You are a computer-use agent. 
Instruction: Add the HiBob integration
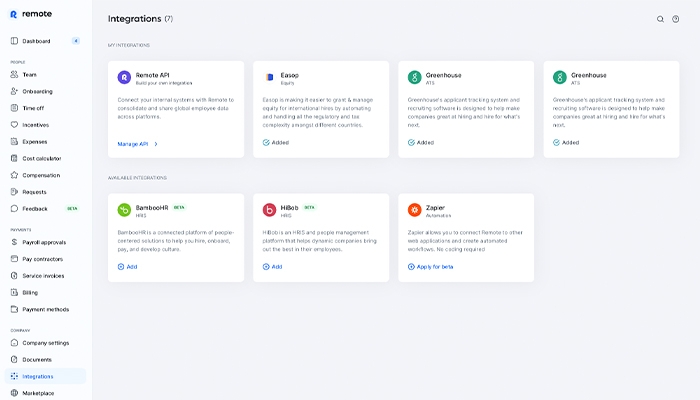(272, 267)
